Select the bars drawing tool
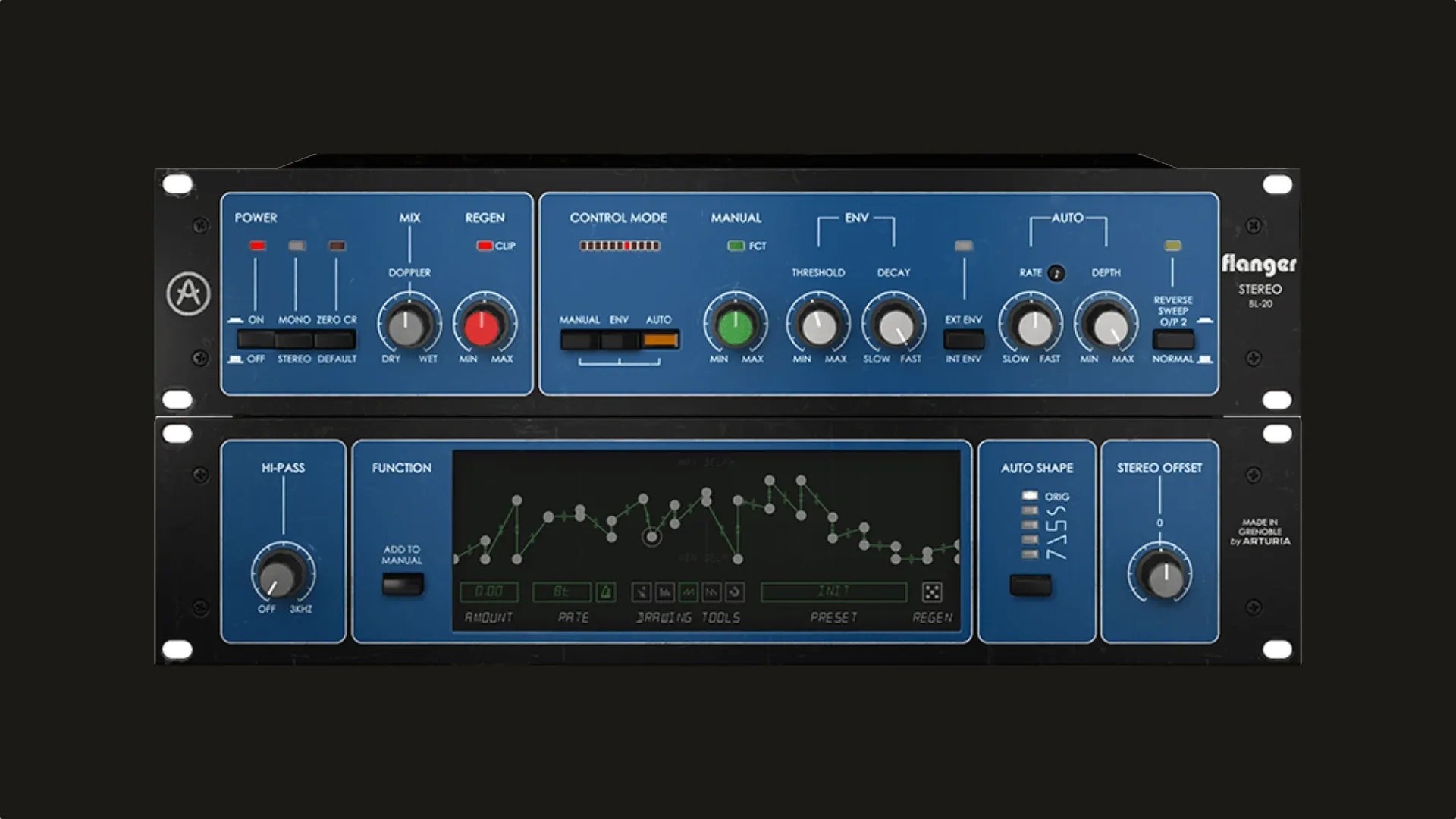The width and height of the screenshot is (1456, 819). click(665, 591)
